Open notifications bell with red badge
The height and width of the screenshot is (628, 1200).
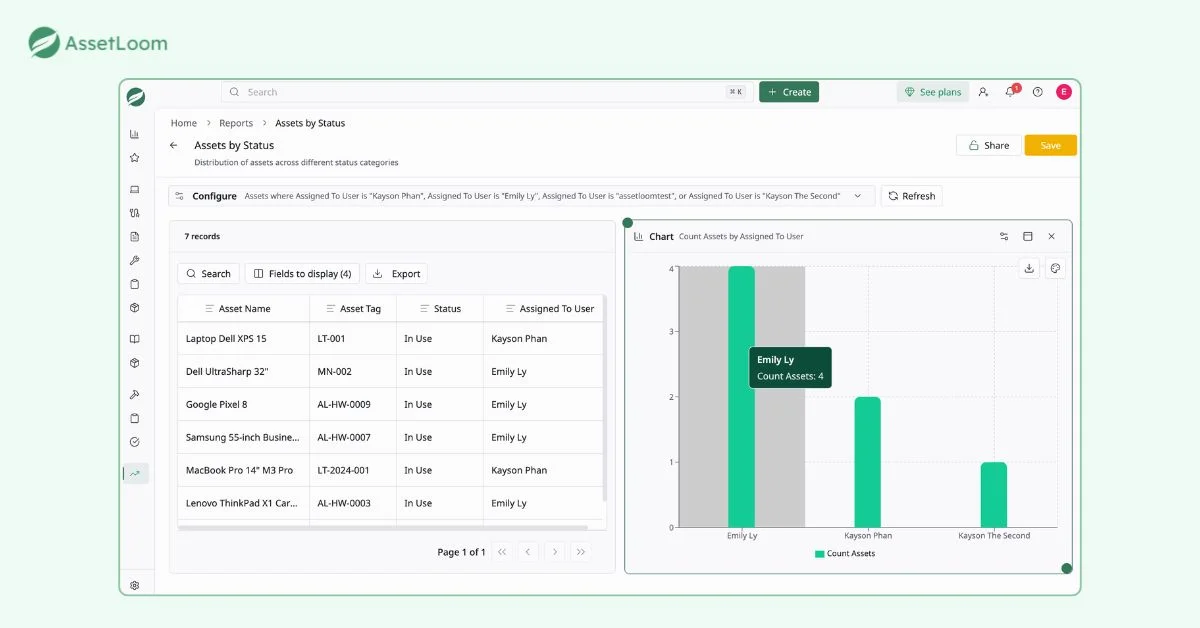click(1011, 91)
